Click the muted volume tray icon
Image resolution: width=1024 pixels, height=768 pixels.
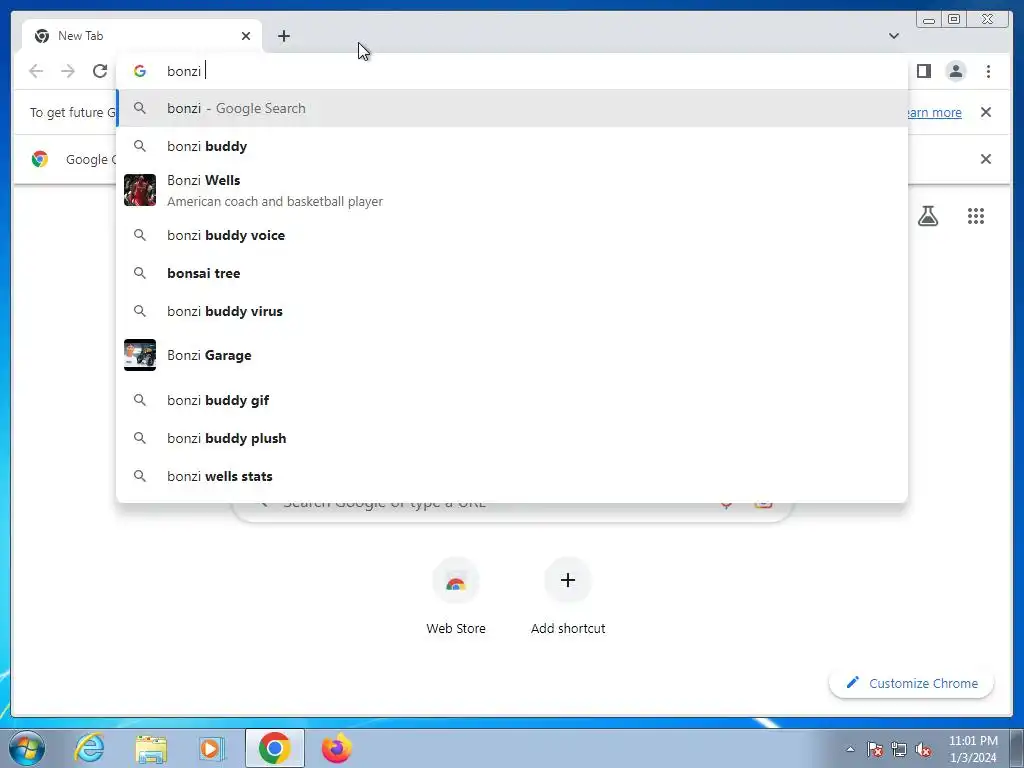pyautogui.click(x=923, y=749)
